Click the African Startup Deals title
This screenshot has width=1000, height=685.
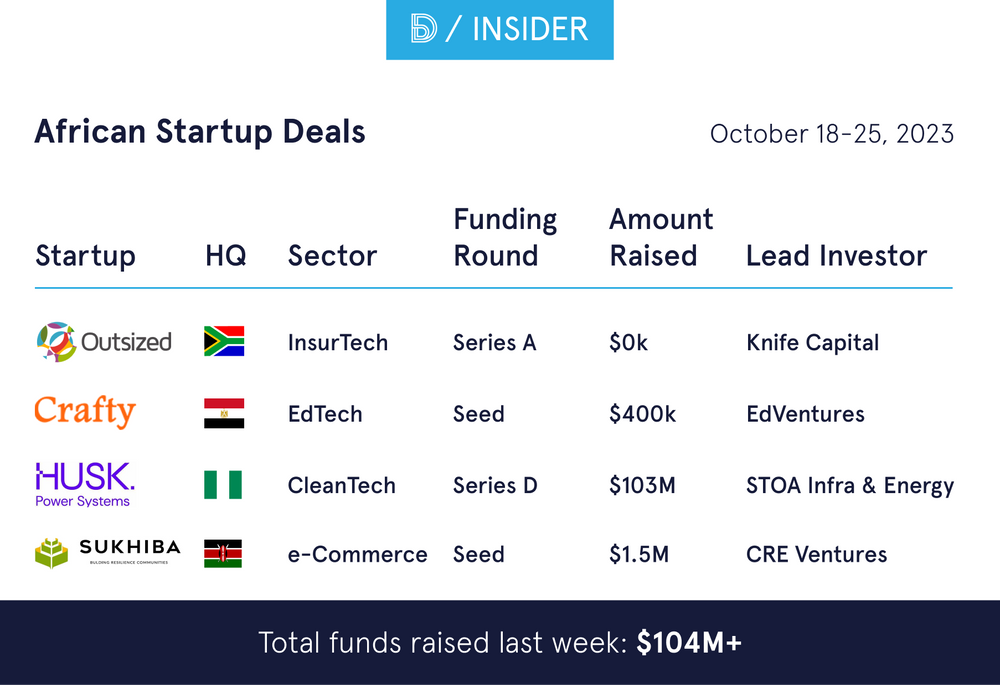click(x=200, y=132)
